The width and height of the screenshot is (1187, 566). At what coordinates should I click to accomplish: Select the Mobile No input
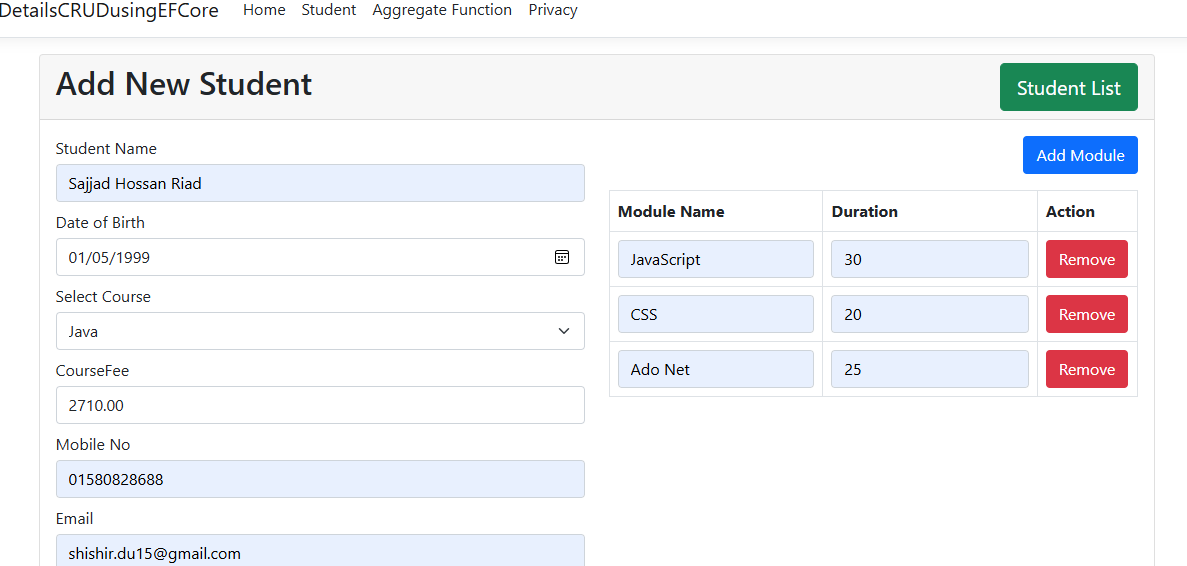pos(320,479)
